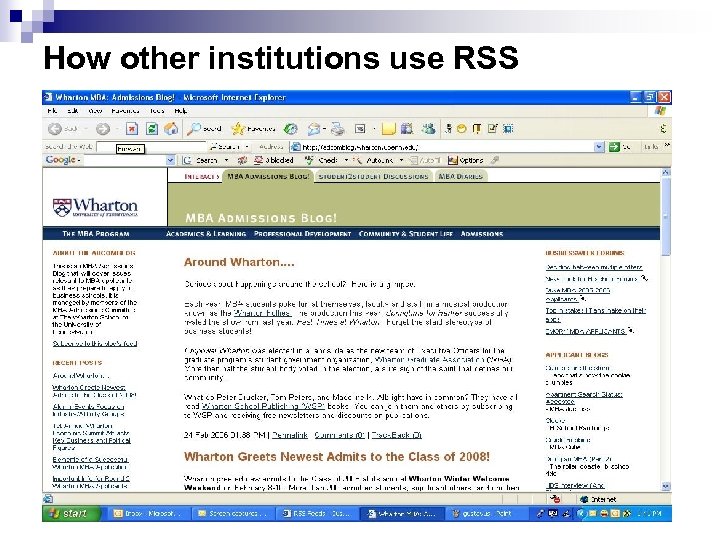Viewport: 720px width, 540px height.
Task: Click the Google toolbar logo
Action: click(60, 160)
